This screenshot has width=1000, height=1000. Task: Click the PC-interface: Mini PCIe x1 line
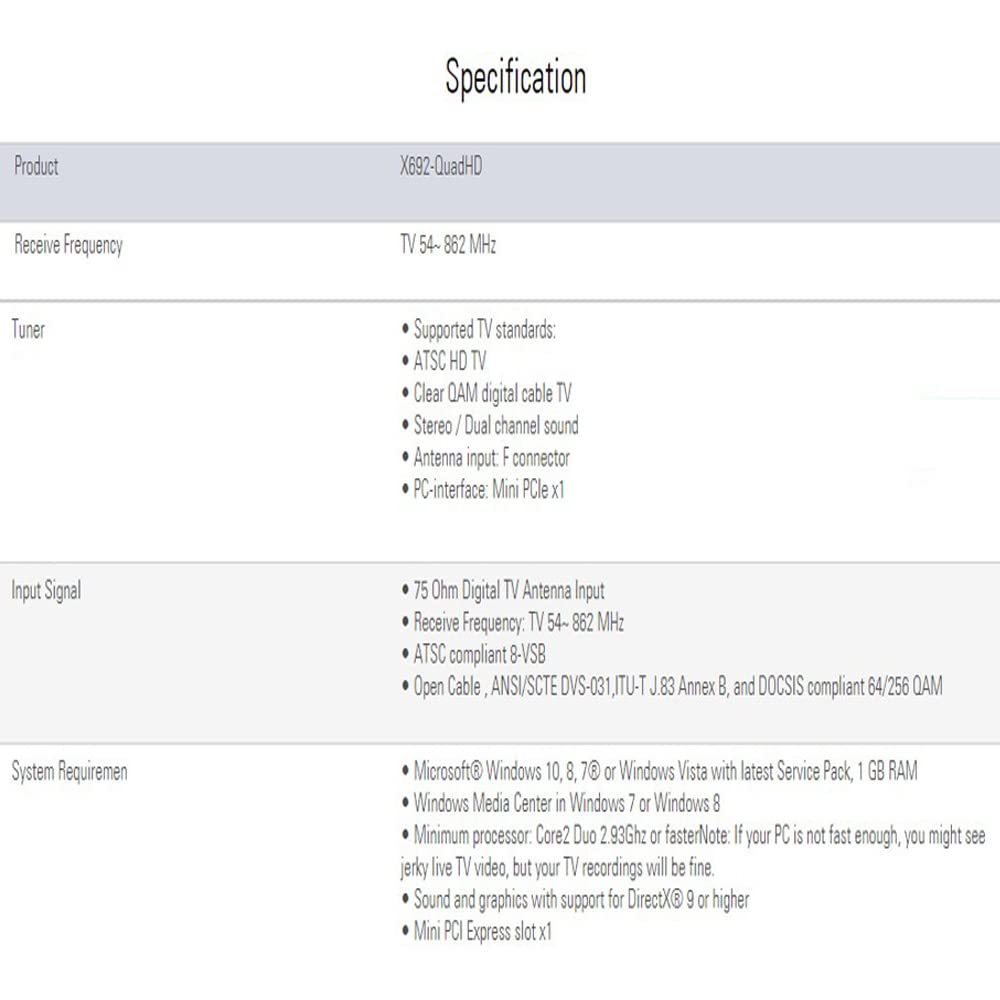pos(488,490)
